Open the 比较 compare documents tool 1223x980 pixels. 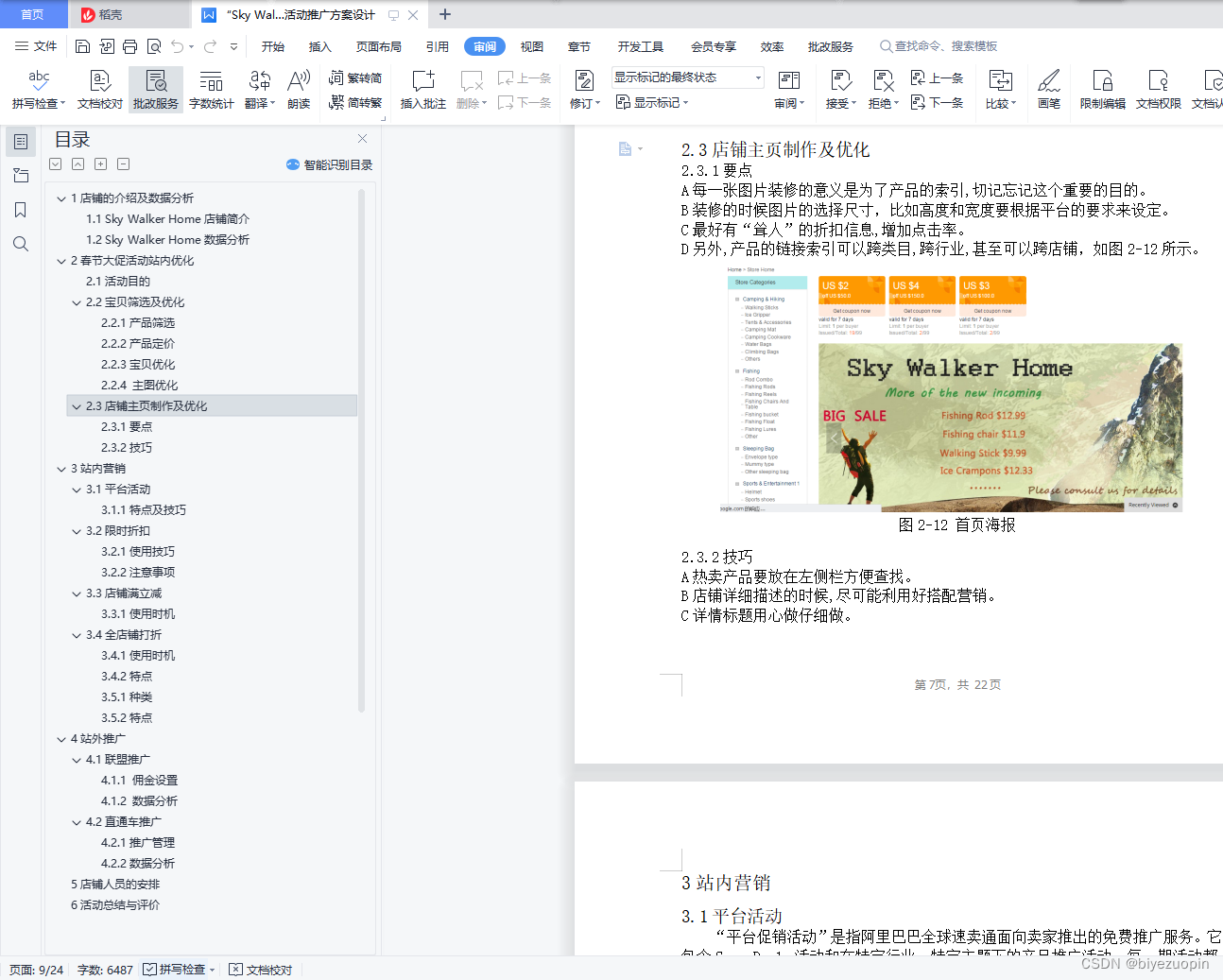[x=1001, y=91]
